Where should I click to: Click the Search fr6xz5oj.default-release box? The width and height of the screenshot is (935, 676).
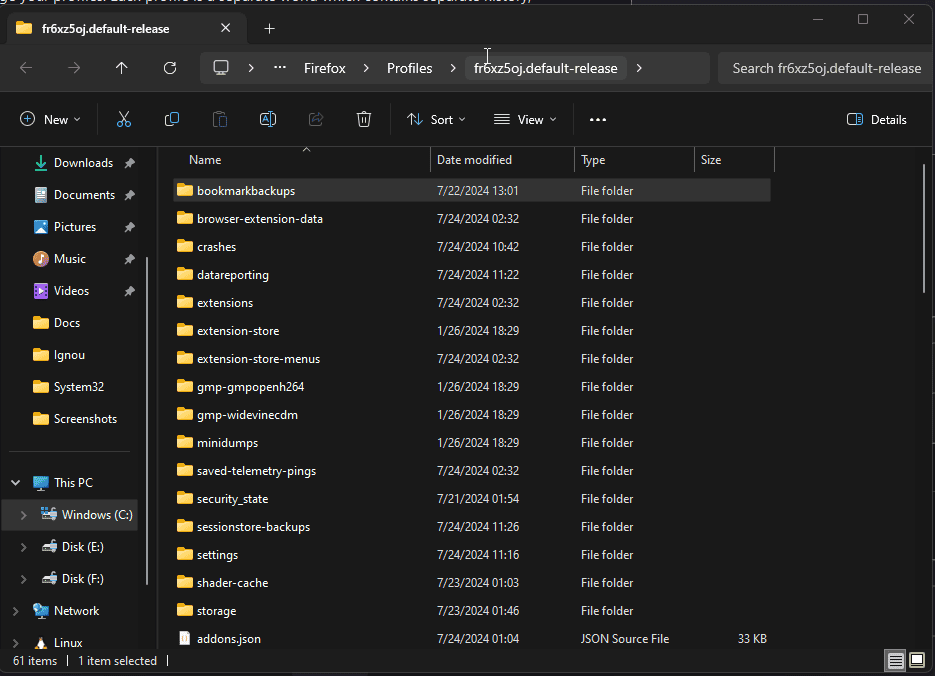click(x=826, y=68)
